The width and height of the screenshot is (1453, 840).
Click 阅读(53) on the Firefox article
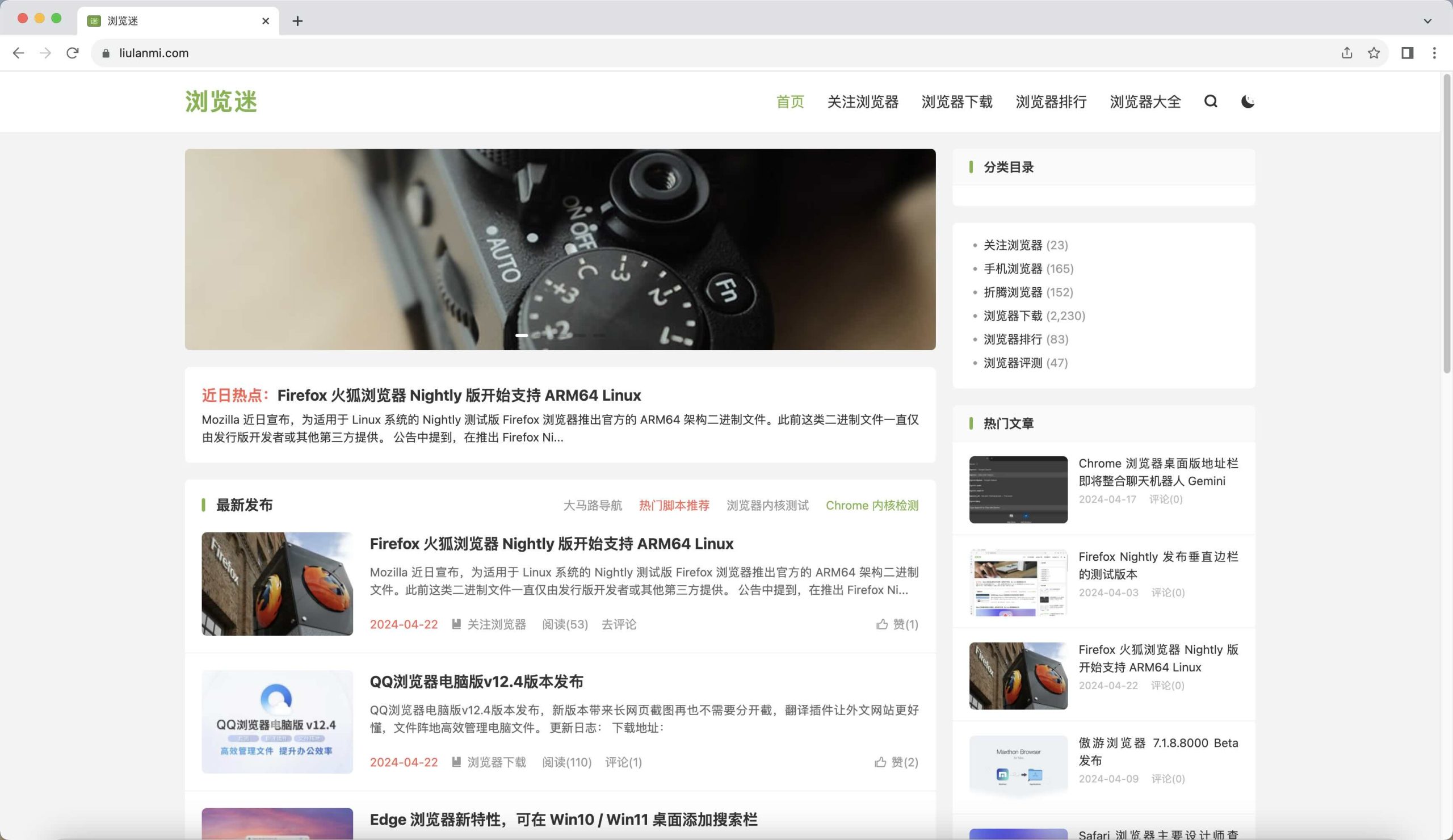point(565,624)
